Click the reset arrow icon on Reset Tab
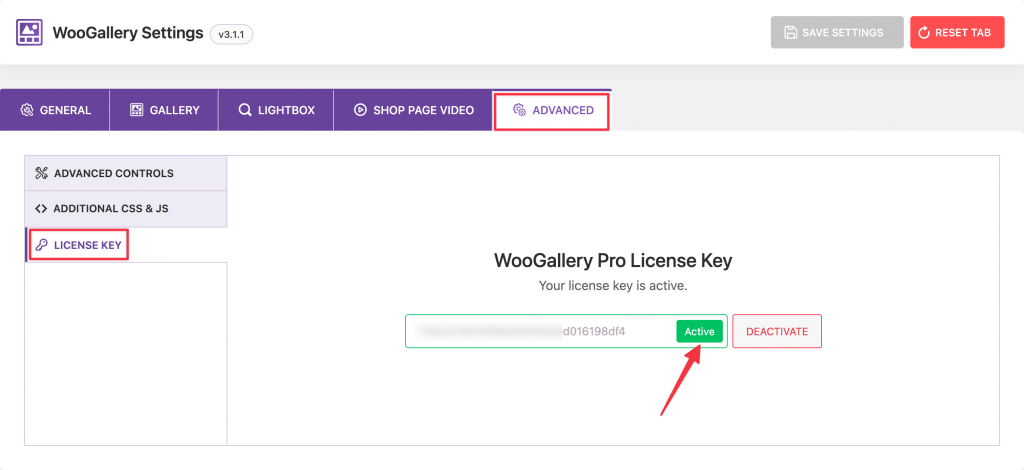The height and width of the screenshot is (470, 1024). (923, 33)
